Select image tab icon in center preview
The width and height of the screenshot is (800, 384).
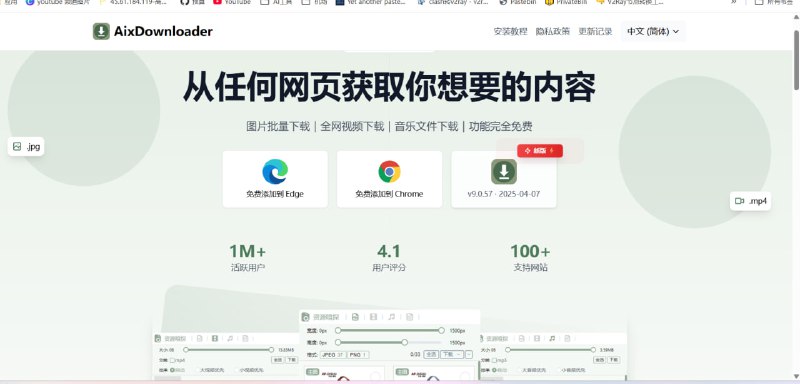pyautogui.click(x=355, y=317)
